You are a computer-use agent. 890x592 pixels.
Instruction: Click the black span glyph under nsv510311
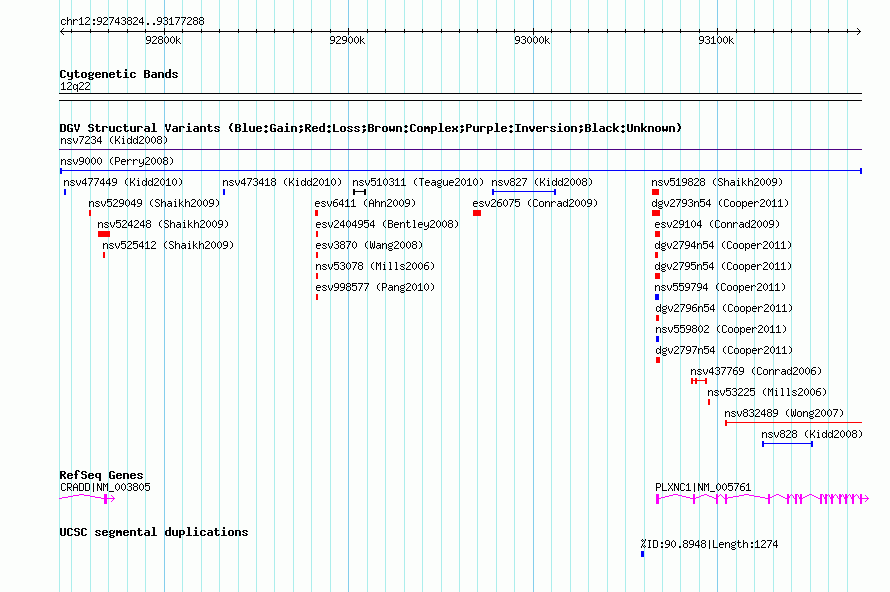pos(359,192)
